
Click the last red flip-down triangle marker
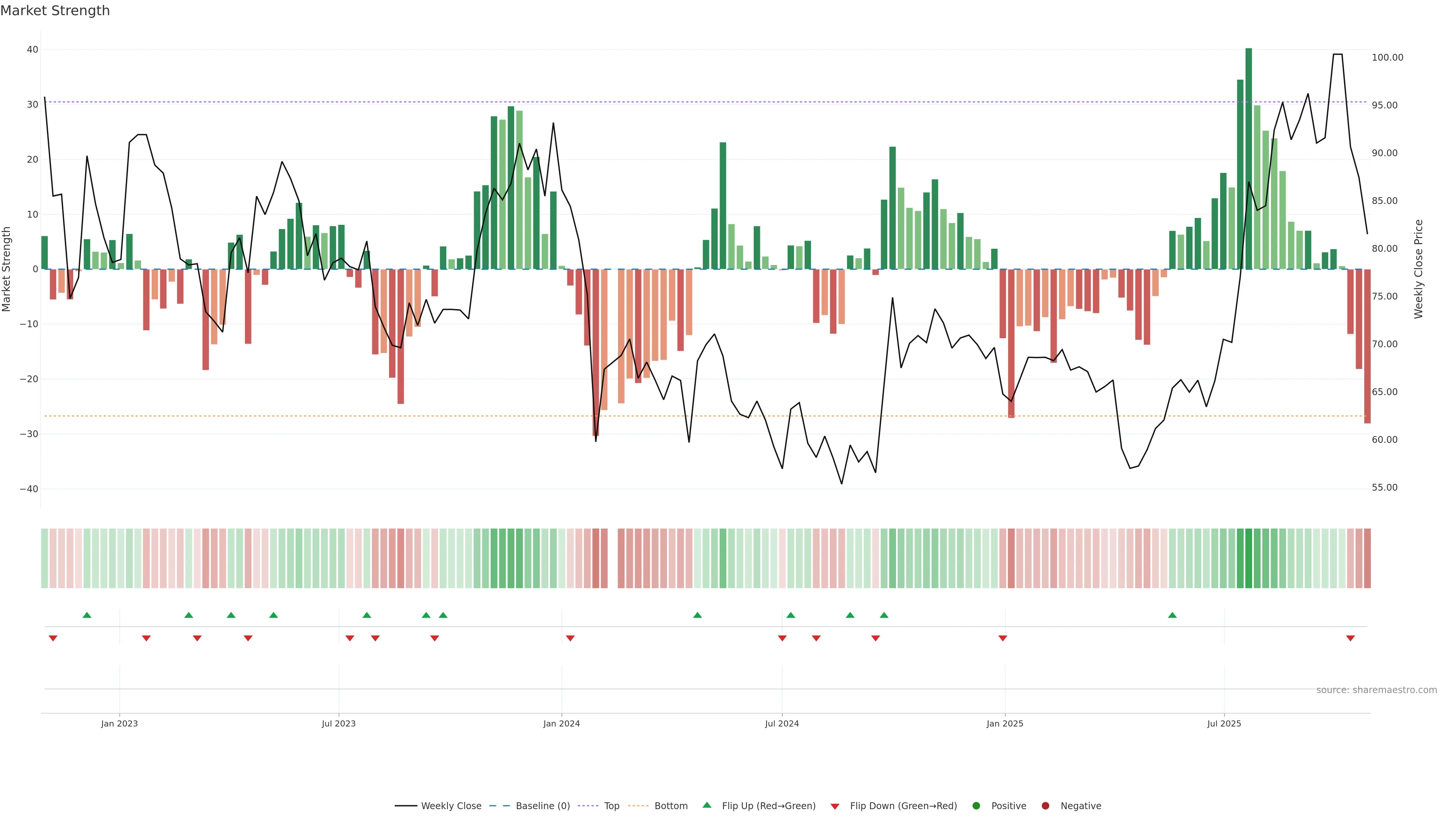click(1350, 638)
